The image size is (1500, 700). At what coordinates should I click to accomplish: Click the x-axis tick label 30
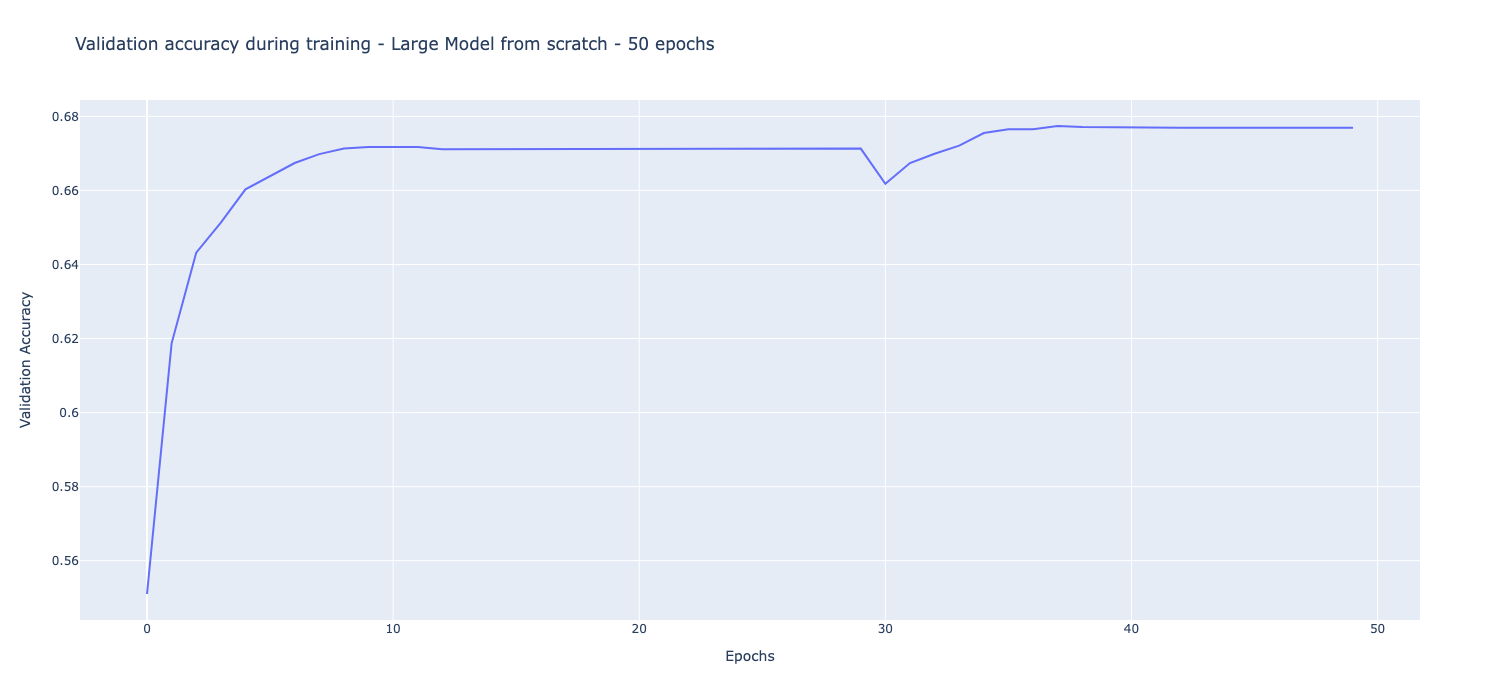[885, 628]
